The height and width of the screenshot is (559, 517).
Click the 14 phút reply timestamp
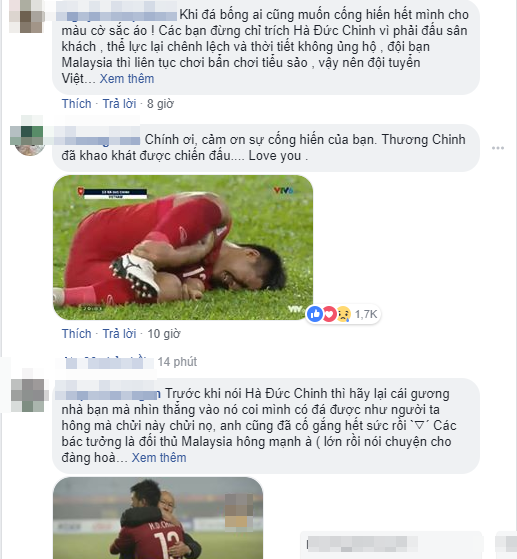[x=177, y=362]
